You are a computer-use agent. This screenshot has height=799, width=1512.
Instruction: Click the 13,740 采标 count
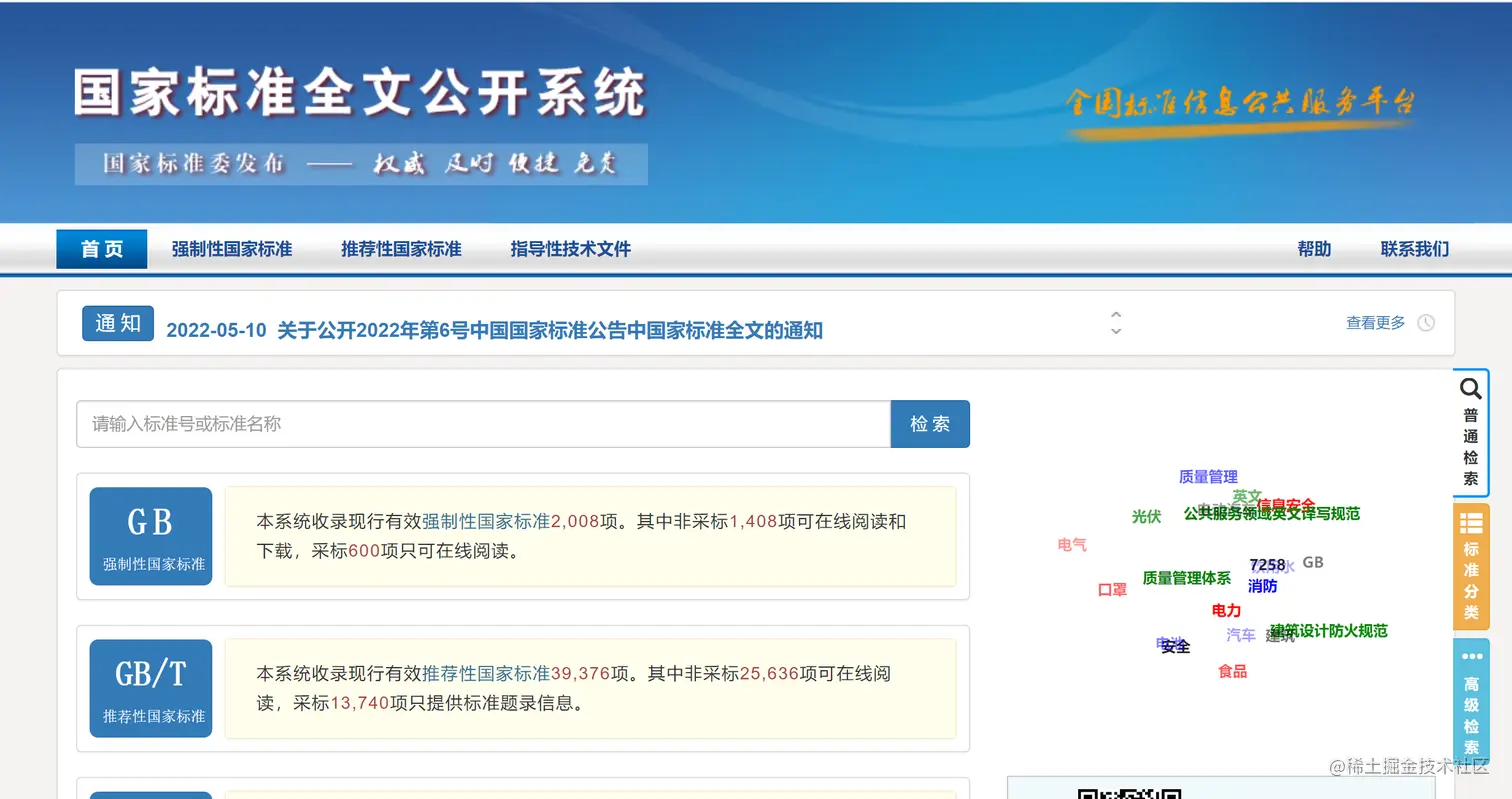coord(360,703)
